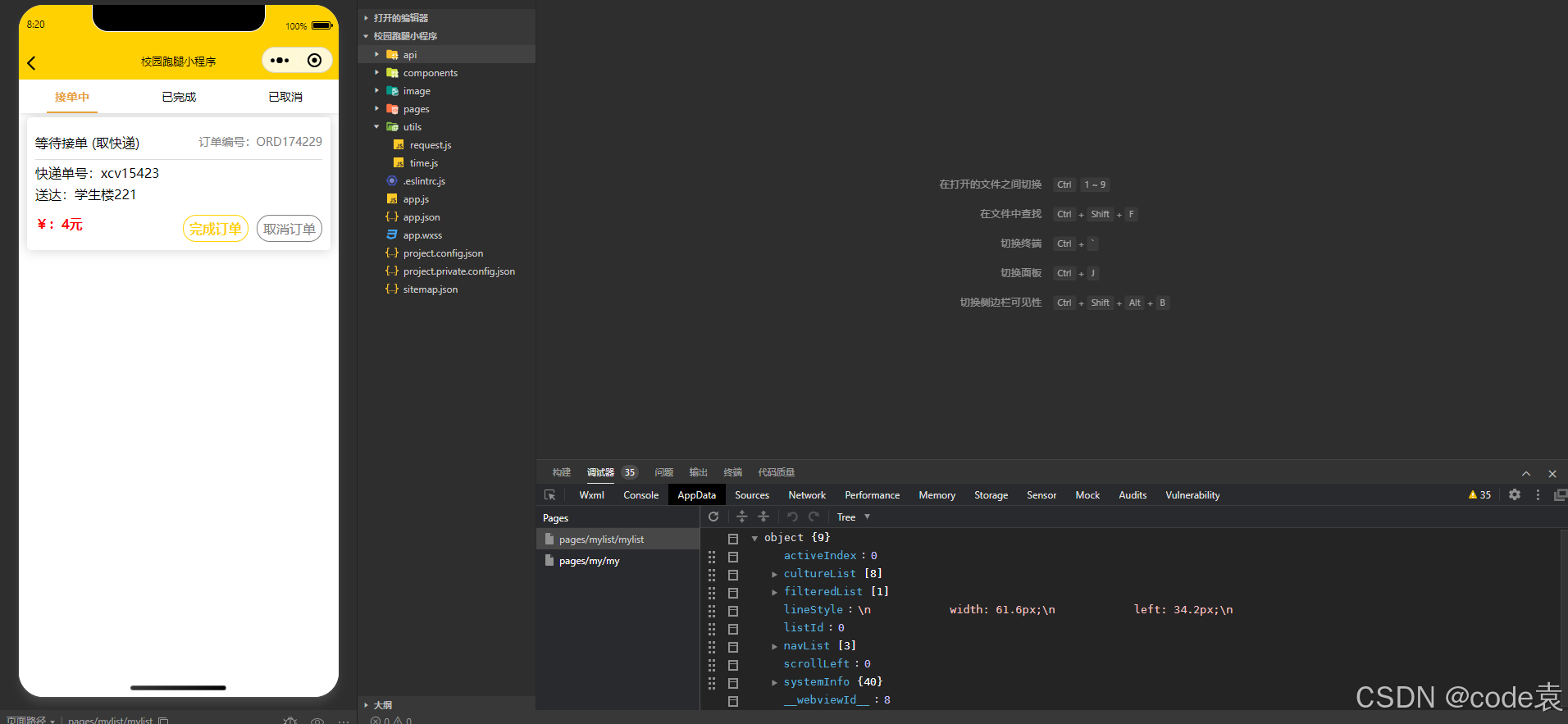Click the drag handle beside activeIndex
This screenshot has height=724, width=1568.
click(x=712, y=556)
